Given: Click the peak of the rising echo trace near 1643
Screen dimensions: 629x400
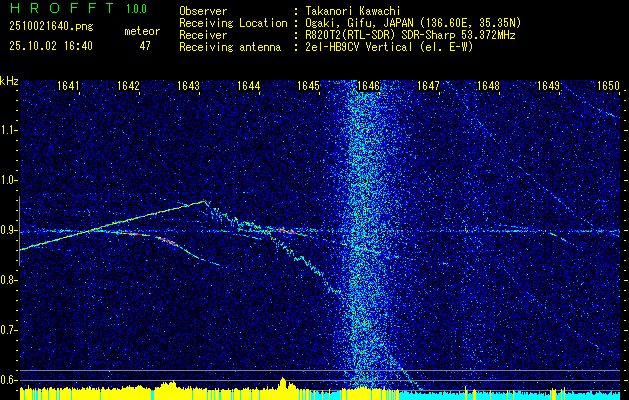Looking at the screenshot, I should [205, 201].
